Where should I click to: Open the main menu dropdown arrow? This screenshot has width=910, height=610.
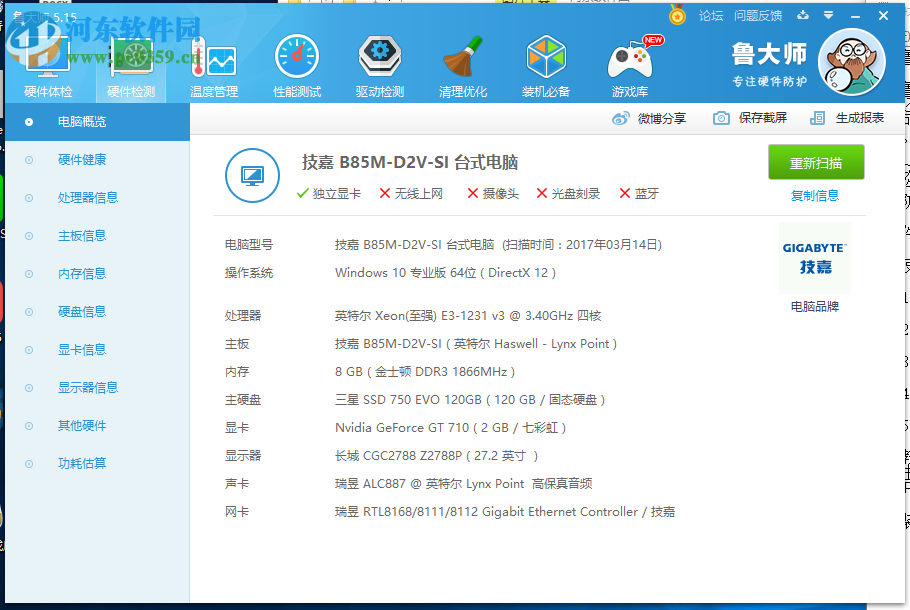(x=826, y=15)
